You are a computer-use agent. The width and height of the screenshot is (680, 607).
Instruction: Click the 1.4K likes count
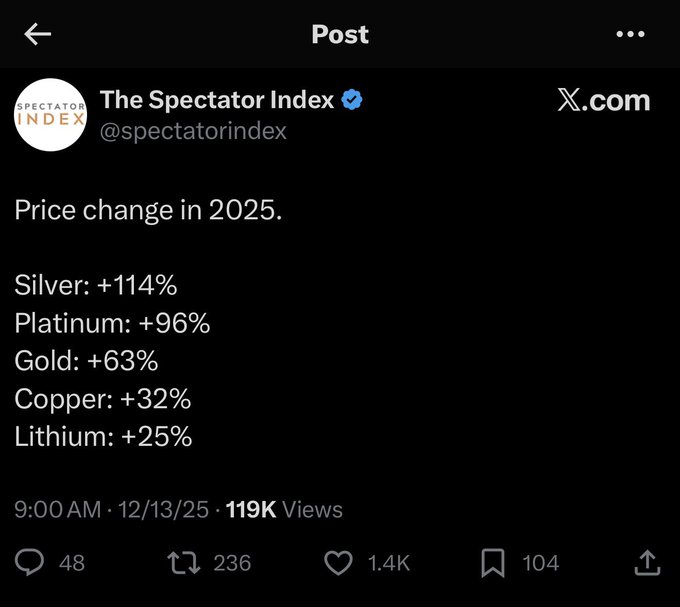point(389,563)
